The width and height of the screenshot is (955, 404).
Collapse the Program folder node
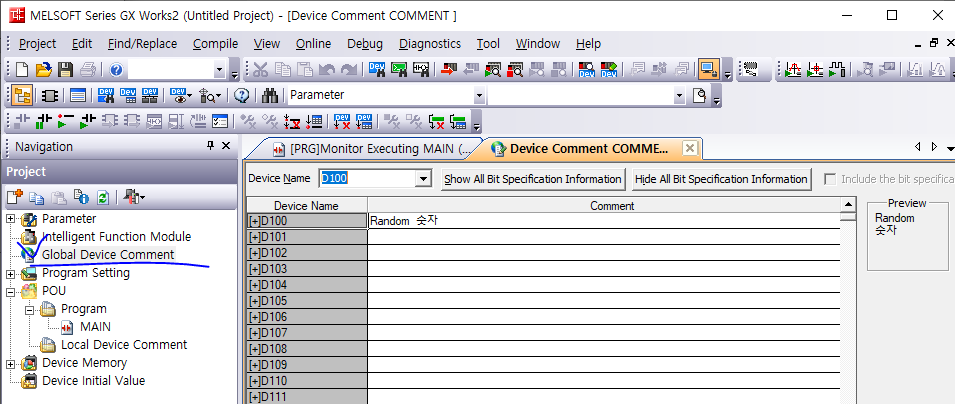29,310
